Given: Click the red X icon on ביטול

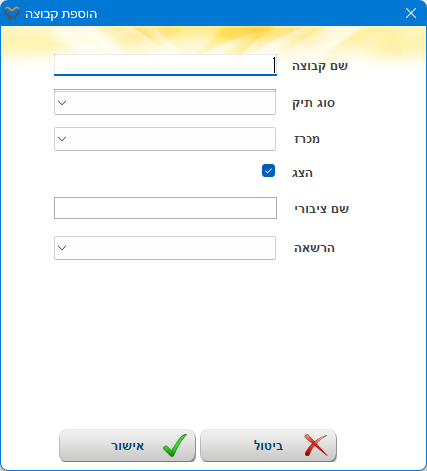Looking at the screenshot, I should coord(316,445).
